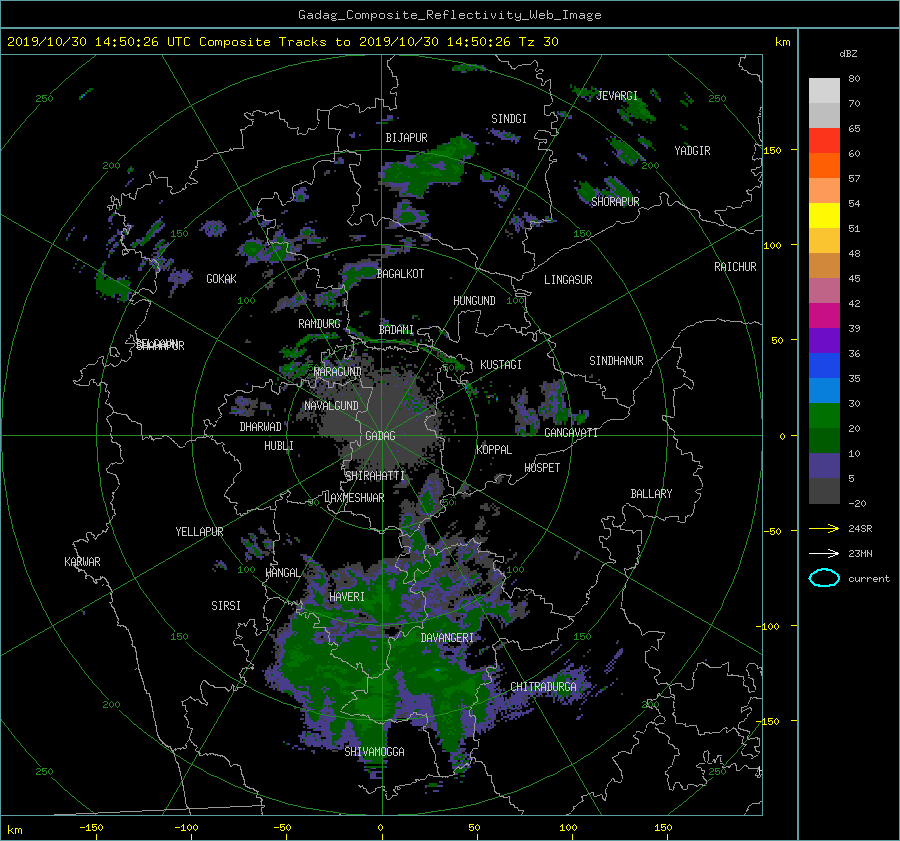Click the LINGASUR city label
This screenshot has width=900, height=841.
click(568, 280)
